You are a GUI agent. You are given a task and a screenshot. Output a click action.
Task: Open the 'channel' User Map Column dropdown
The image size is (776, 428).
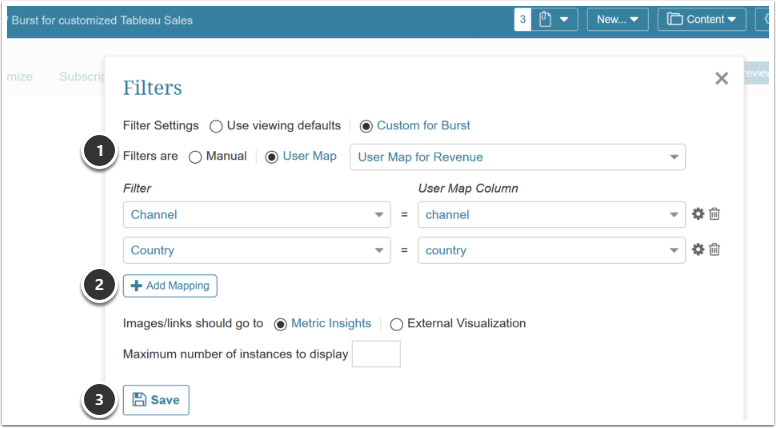tap(551, 214)
